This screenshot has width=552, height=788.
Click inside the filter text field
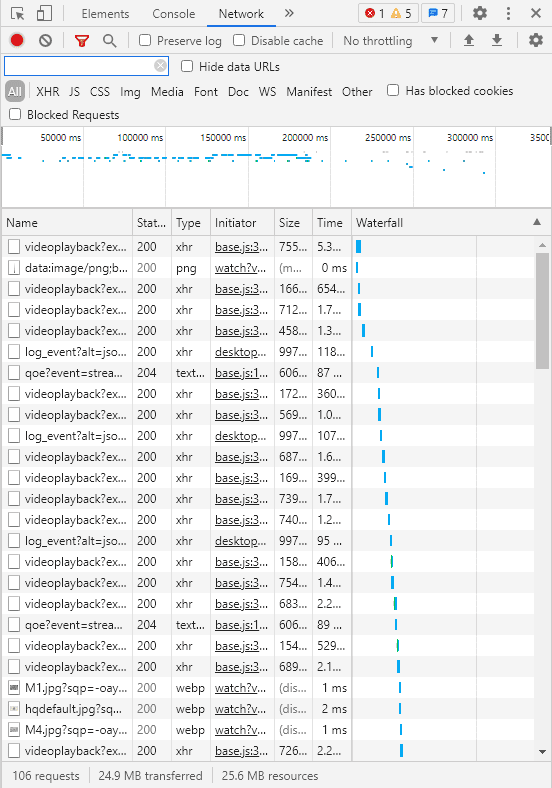click(79, 66)
